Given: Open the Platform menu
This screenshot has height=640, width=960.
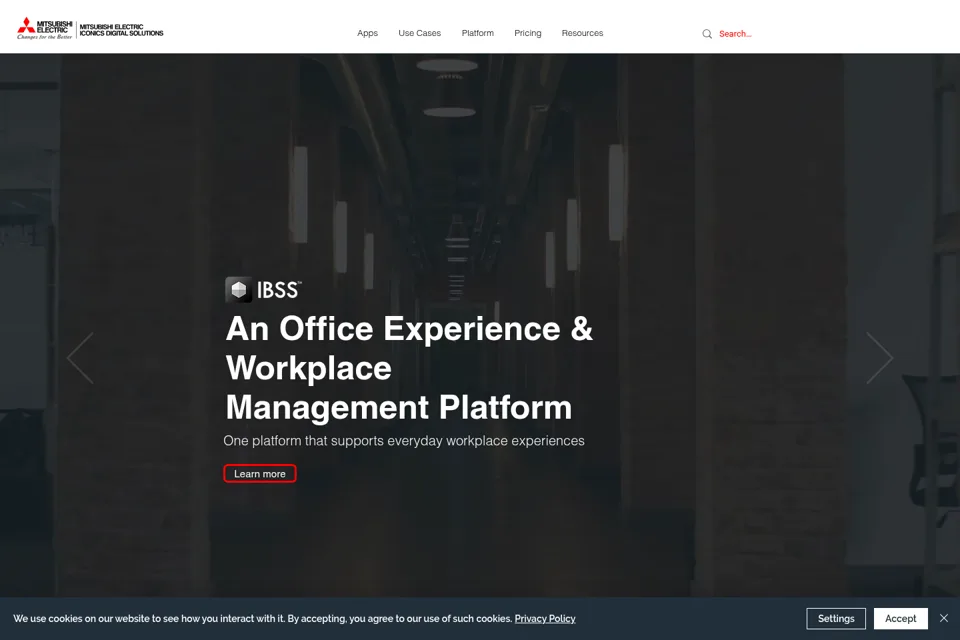Looking at the screenshot, I should tap(478, 33).
